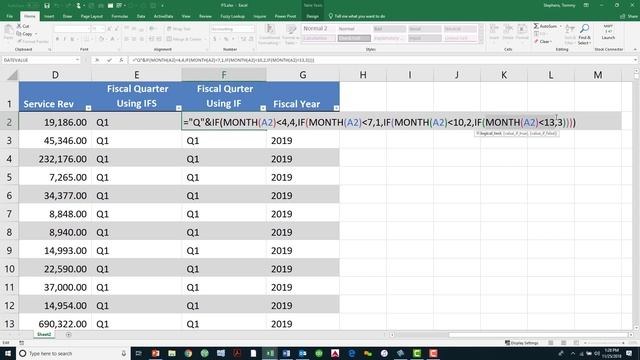Viewport: 640px width, 360px height.
Task: Expand the formula bar
Action: (x=635, y=60)
